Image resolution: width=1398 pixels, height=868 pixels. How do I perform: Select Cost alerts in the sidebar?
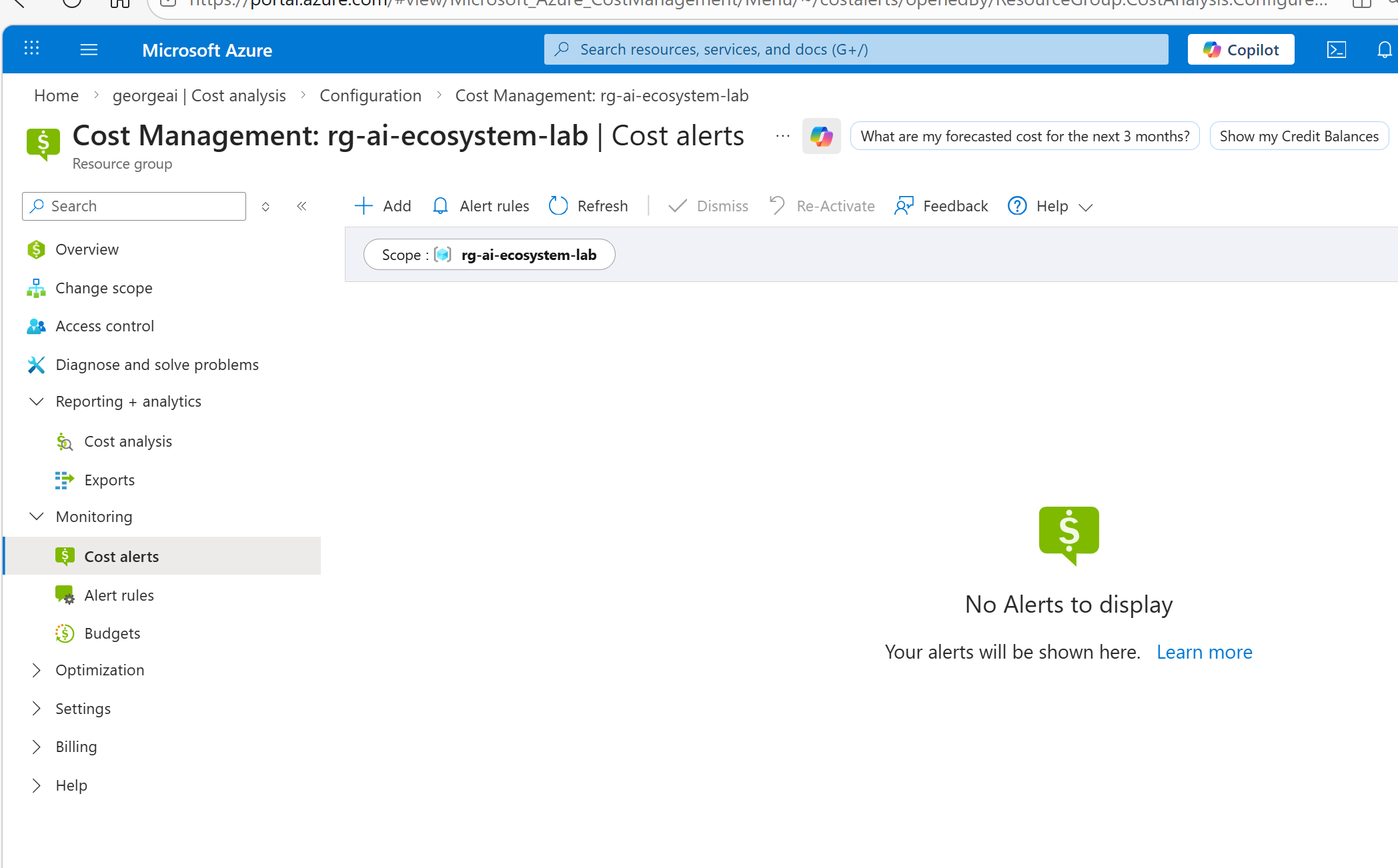tap(162, 556)
